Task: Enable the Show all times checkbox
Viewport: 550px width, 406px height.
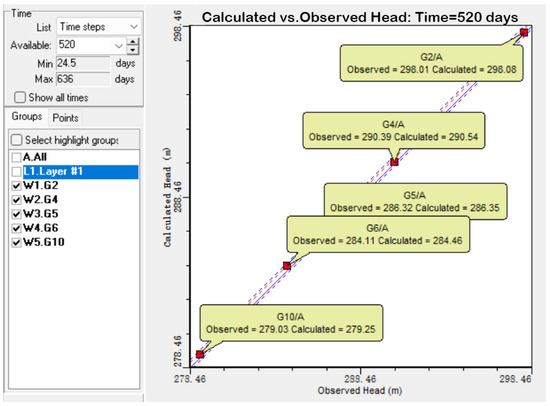Action: click(20, 97)
